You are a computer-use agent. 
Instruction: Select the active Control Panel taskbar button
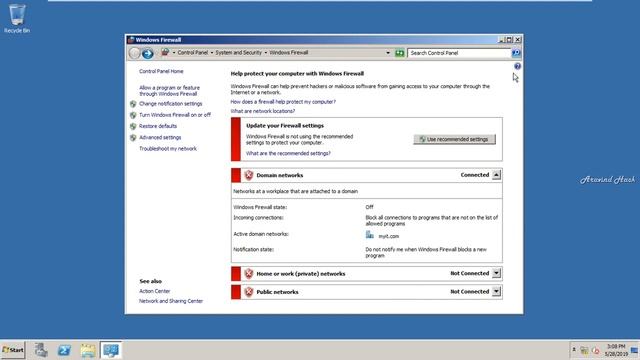[111, 350]
